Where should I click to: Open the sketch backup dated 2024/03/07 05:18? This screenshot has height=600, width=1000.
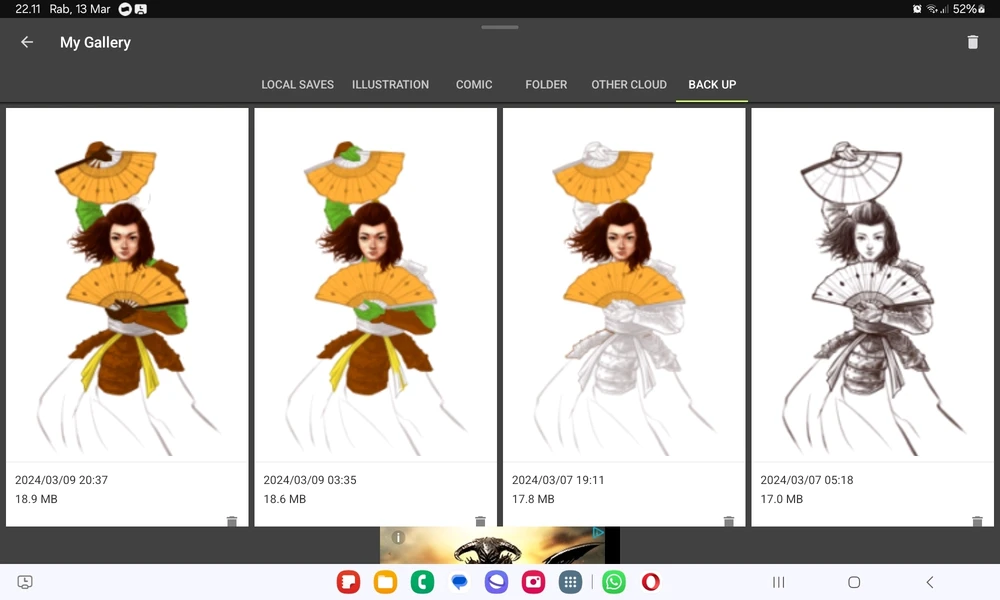pyautogui.click(x=872, y=285)
